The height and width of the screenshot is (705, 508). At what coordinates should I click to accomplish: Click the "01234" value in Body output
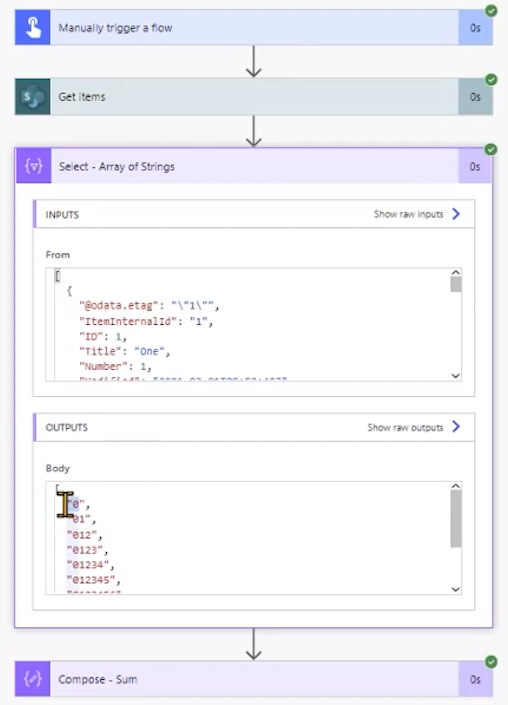coord(89,565)
